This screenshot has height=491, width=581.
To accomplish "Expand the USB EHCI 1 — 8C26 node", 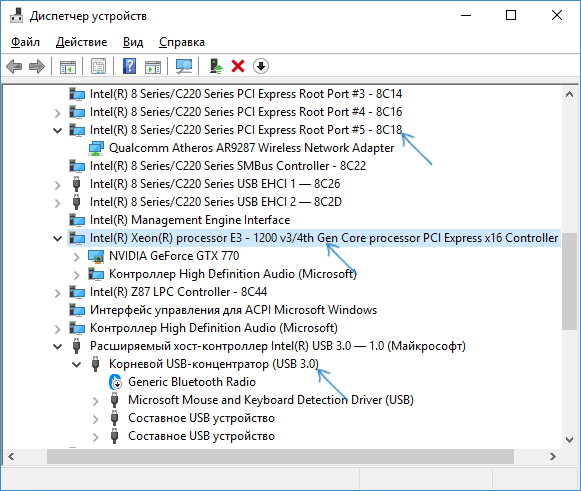I will click(57, 184).
